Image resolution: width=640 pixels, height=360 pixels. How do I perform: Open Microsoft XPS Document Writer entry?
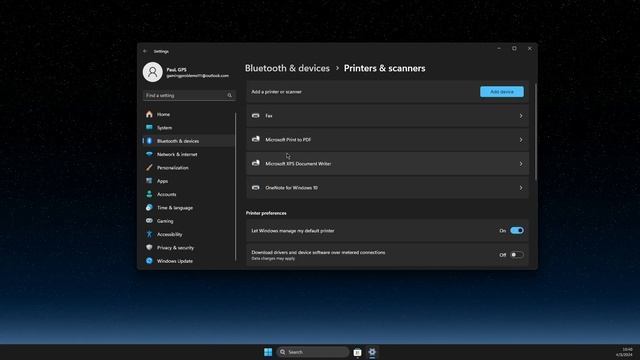pos(387,164)
